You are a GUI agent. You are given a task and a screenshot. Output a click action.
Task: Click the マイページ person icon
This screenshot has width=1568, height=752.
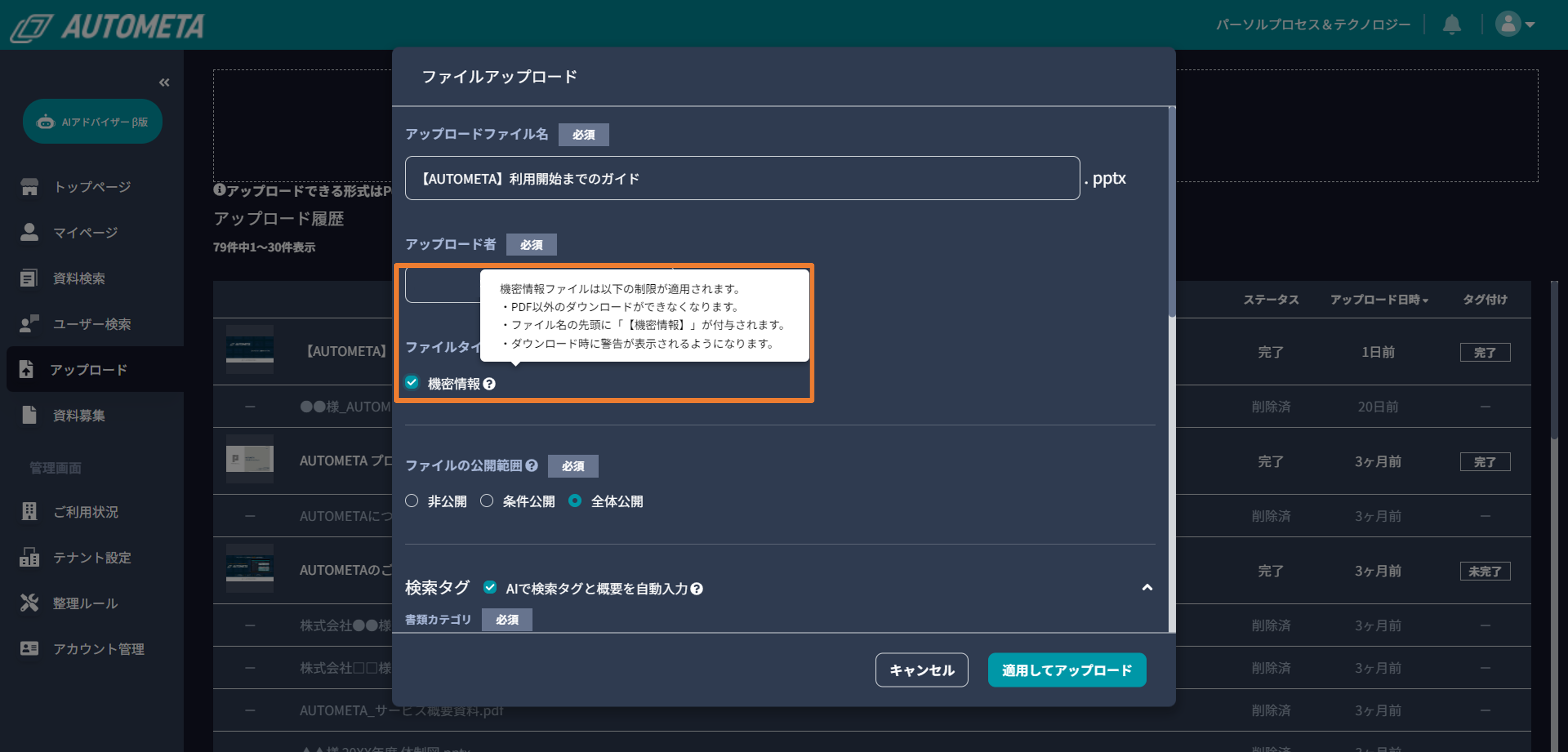tap(29, 232)
